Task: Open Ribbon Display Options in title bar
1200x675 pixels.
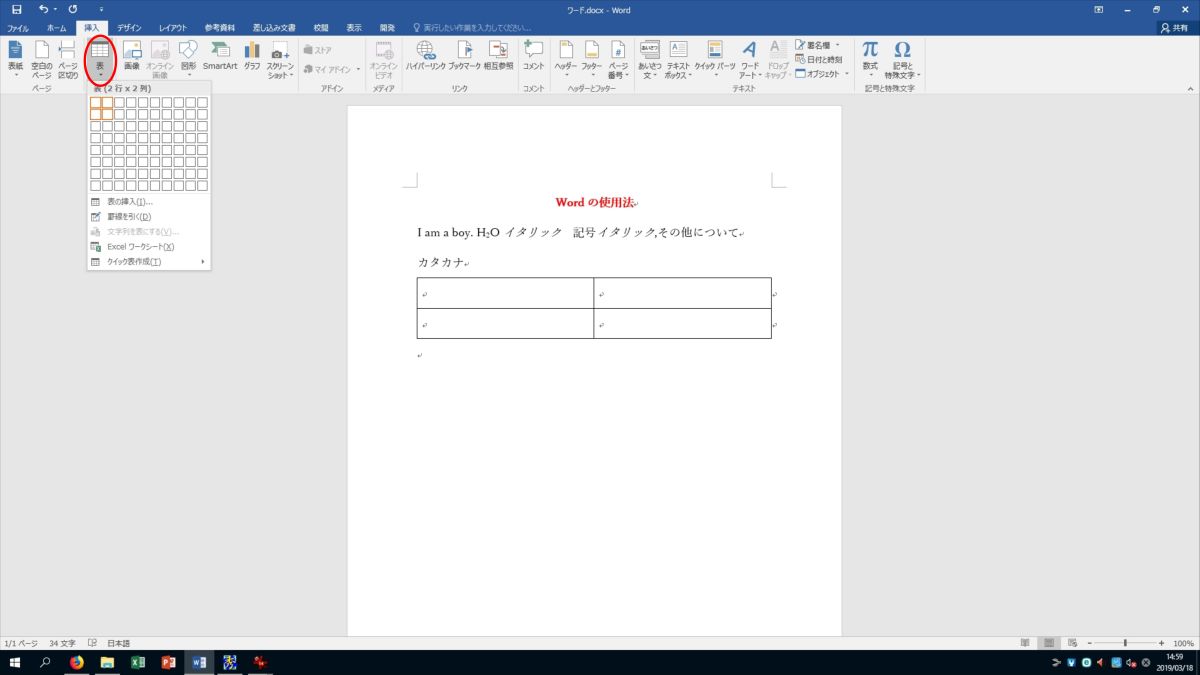Action: pyautogui.click(x=1099, y=9)
